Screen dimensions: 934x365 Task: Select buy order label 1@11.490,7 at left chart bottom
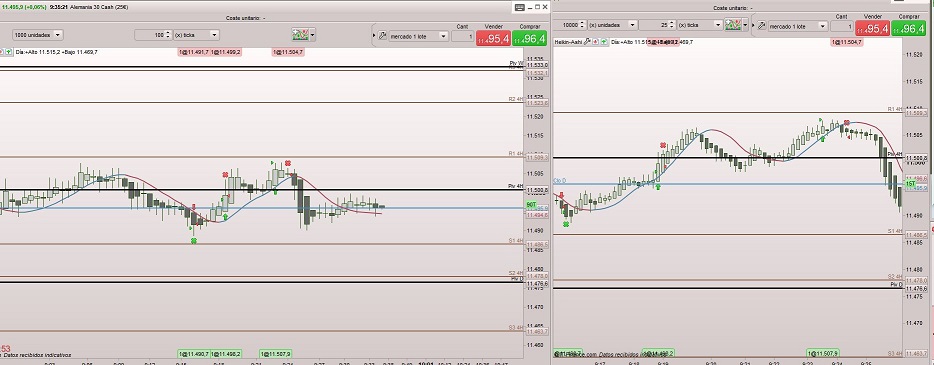pos(194,354)
